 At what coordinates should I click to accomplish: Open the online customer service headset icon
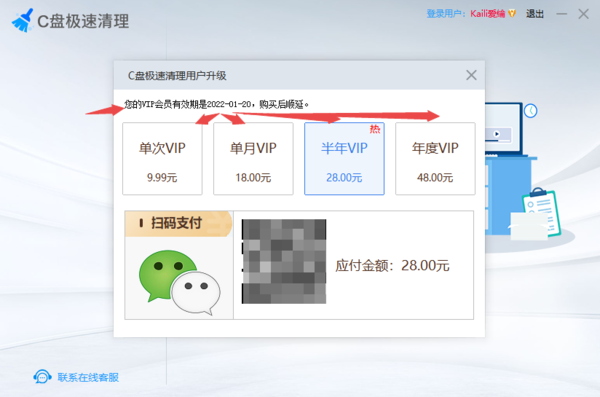coord(42,377)
